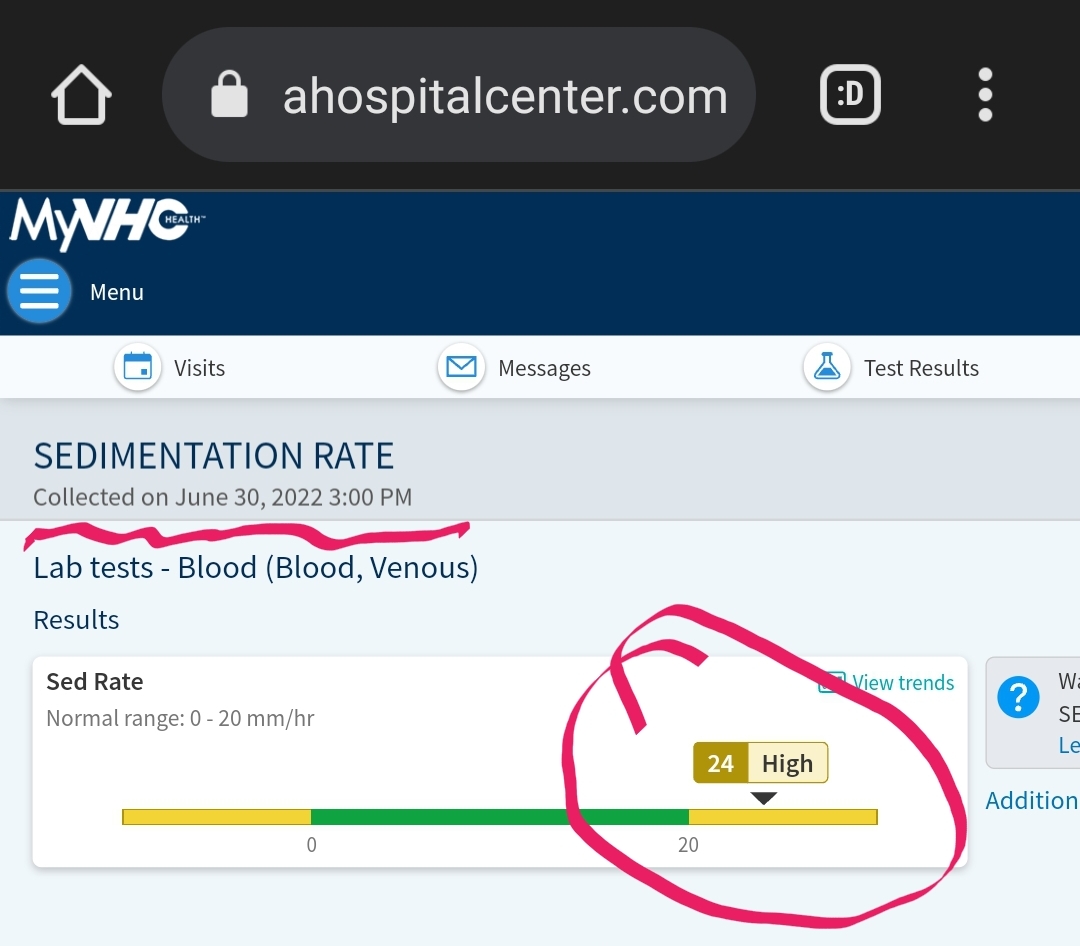Open the Visits tab
This screenshot has width=1080, height=946.
[x=199, y=368]
